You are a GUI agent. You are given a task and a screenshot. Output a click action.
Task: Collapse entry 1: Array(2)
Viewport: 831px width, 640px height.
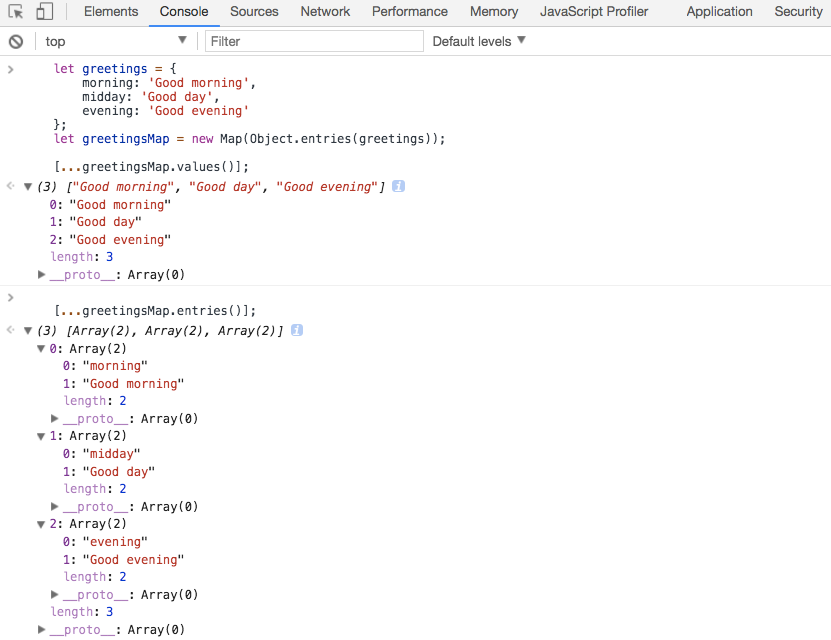point(41,436)
